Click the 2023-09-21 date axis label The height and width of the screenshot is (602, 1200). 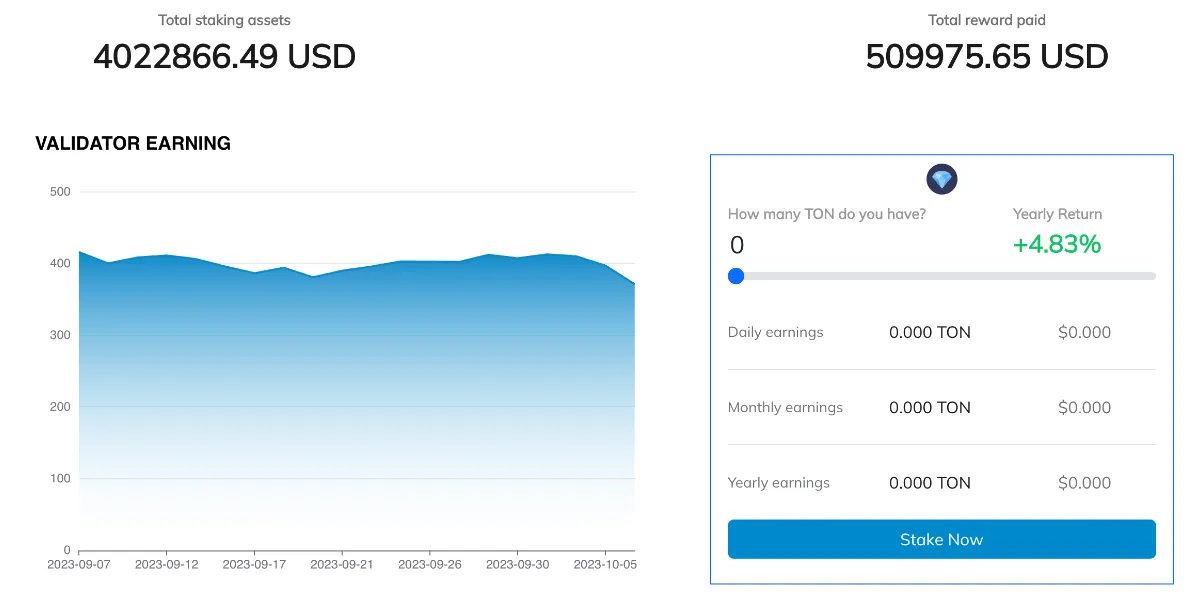tap(342, 564)
